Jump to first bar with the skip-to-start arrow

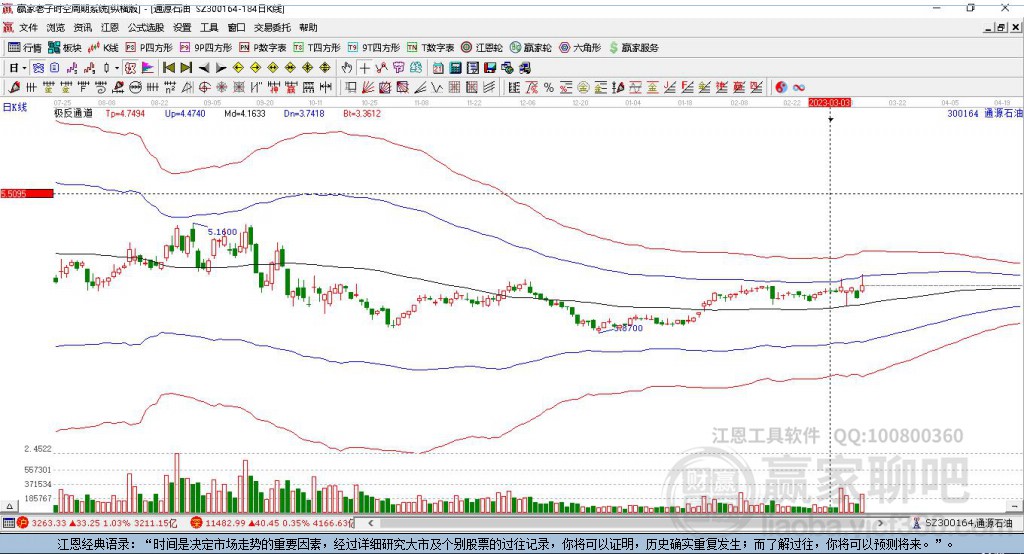point(168,68)
